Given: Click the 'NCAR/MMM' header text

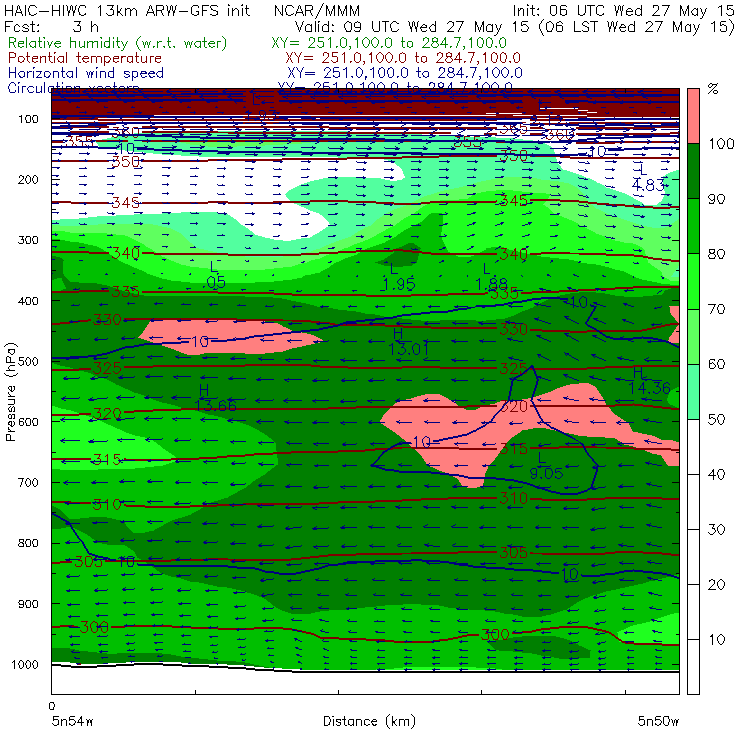Looking at the screenshot, I should point(317,10).
